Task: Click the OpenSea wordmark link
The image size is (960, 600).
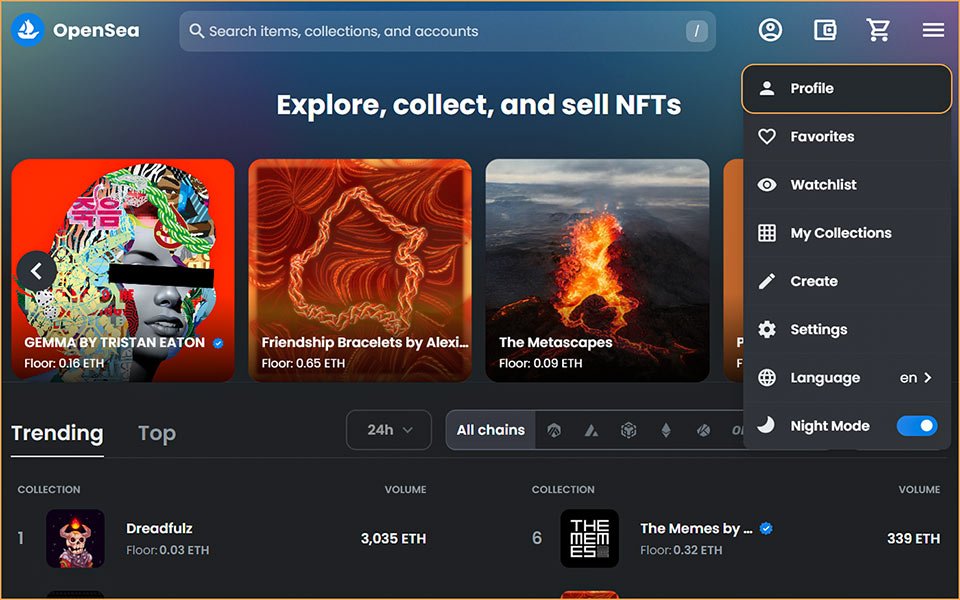Action: pyautogui.click(x=96, y=30)
